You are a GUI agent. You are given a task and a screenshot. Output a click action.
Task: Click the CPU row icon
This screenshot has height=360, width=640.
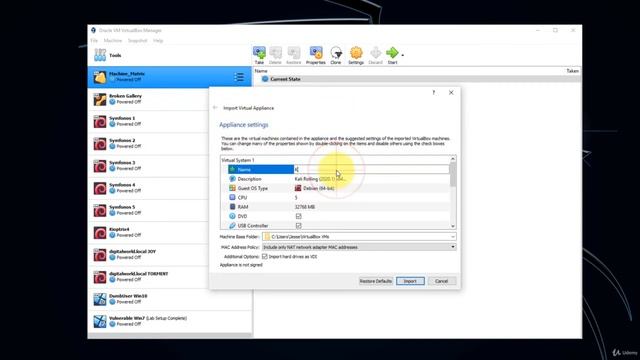click(x=232, y=198)
